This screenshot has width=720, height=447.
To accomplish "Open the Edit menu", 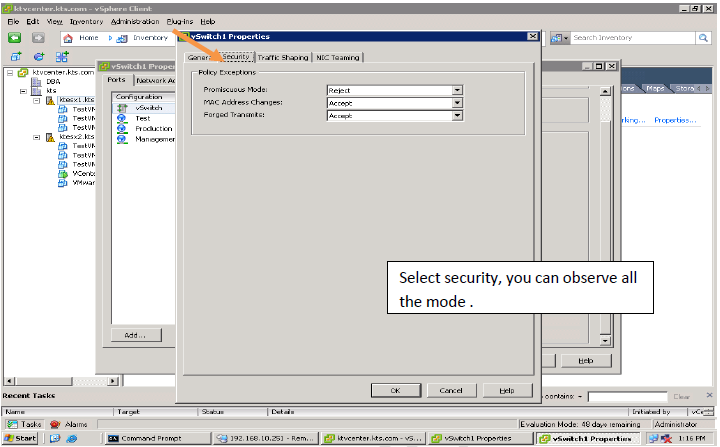I will click(33, 22).
